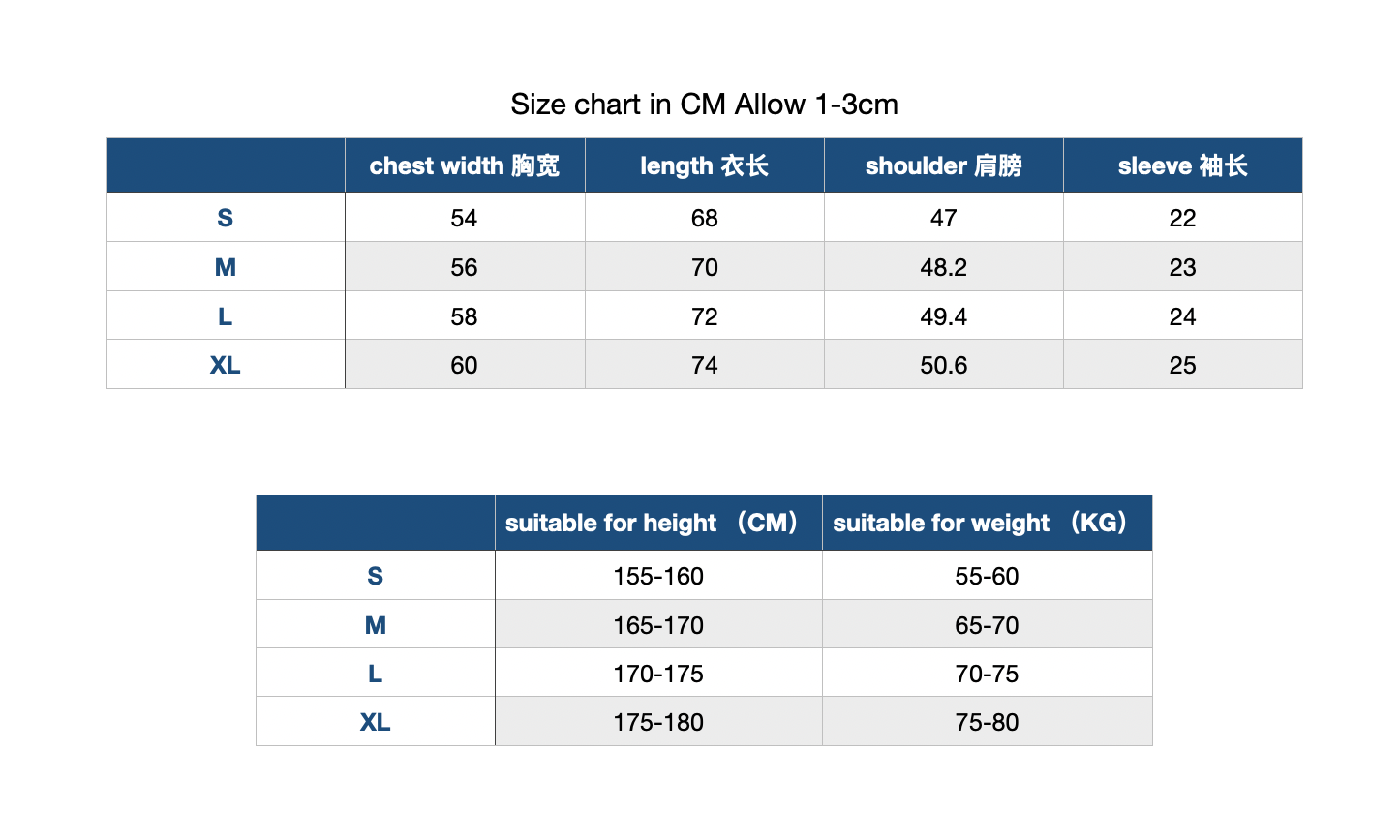Select the shoulder cell showing 50.6
The width and height of the screenshot is (1400, 840).
(944, 365)
